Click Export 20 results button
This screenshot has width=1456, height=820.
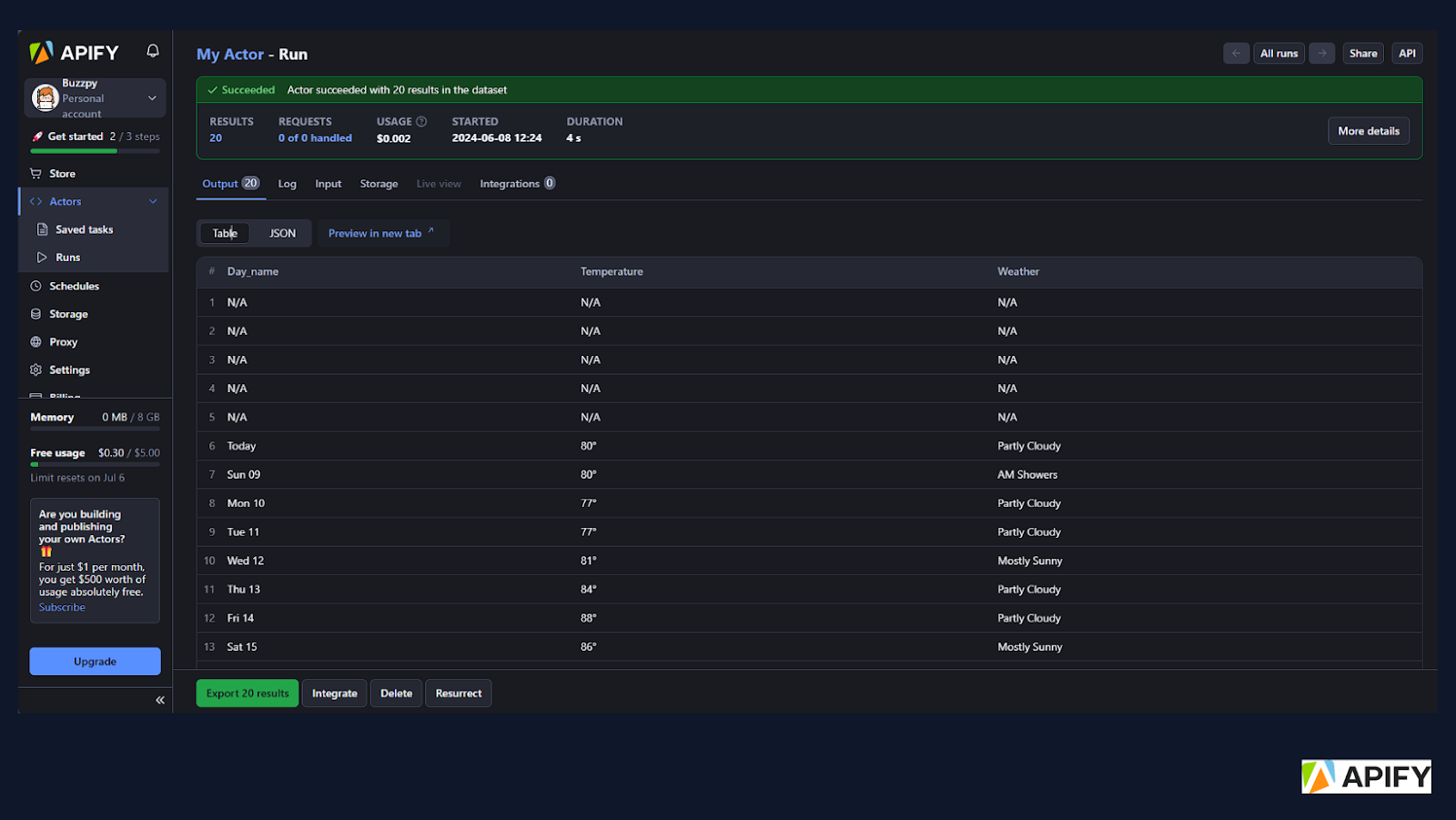(x=248, y=693)
